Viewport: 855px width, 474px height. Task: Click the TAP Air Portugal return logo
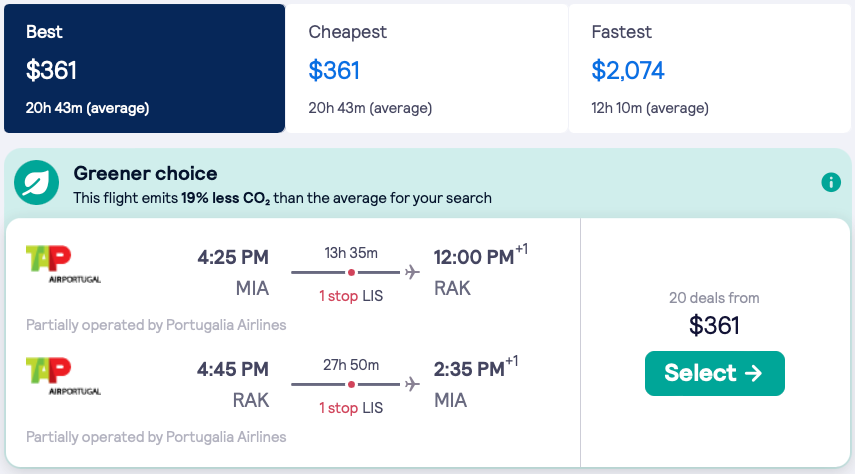pos(63,375)
